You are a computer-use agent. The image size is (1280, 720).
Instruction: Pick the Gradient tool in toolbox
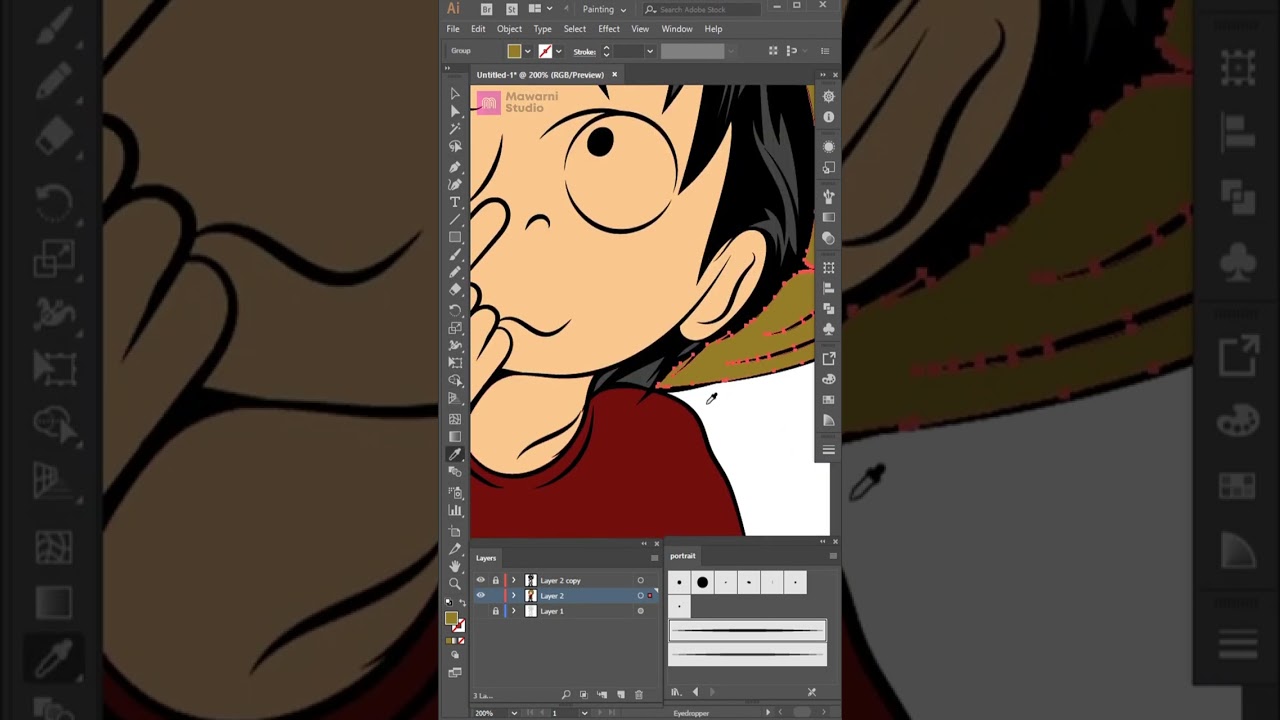tap(455, 437)
